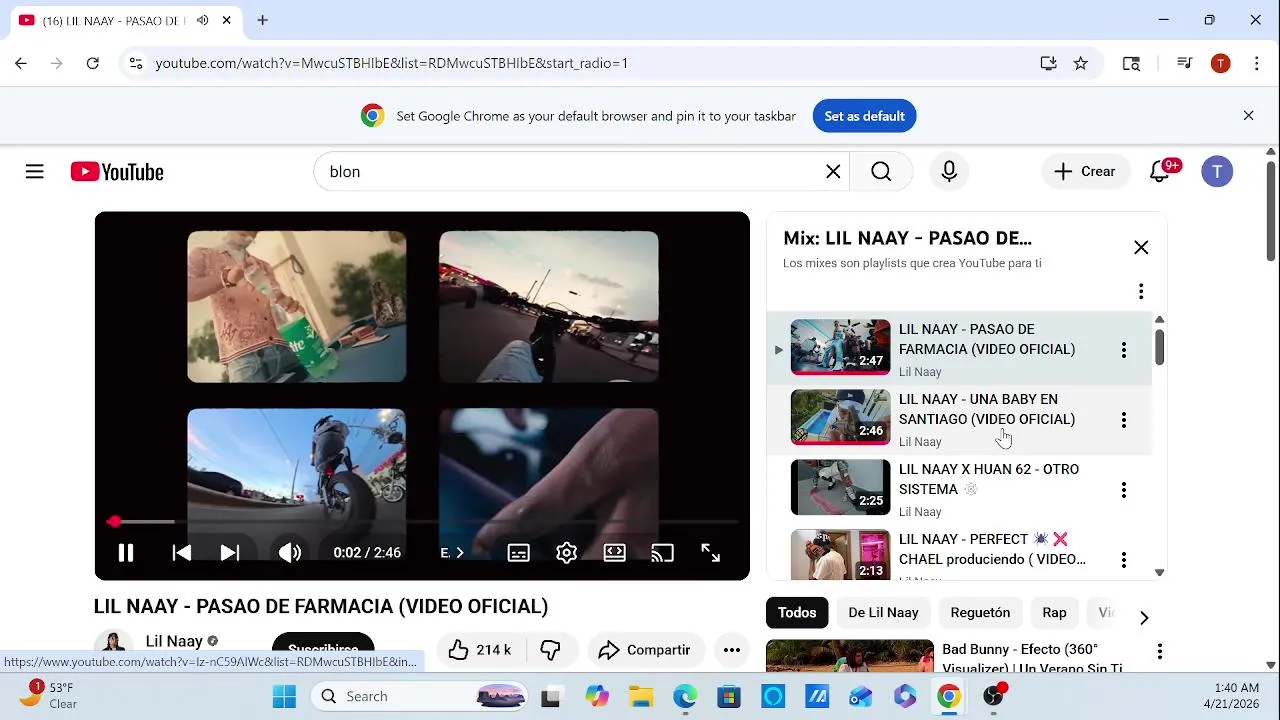Open PASAO DE FARMACIA thumbnail in playlist

pyautogui.click(x=840, y=347)
